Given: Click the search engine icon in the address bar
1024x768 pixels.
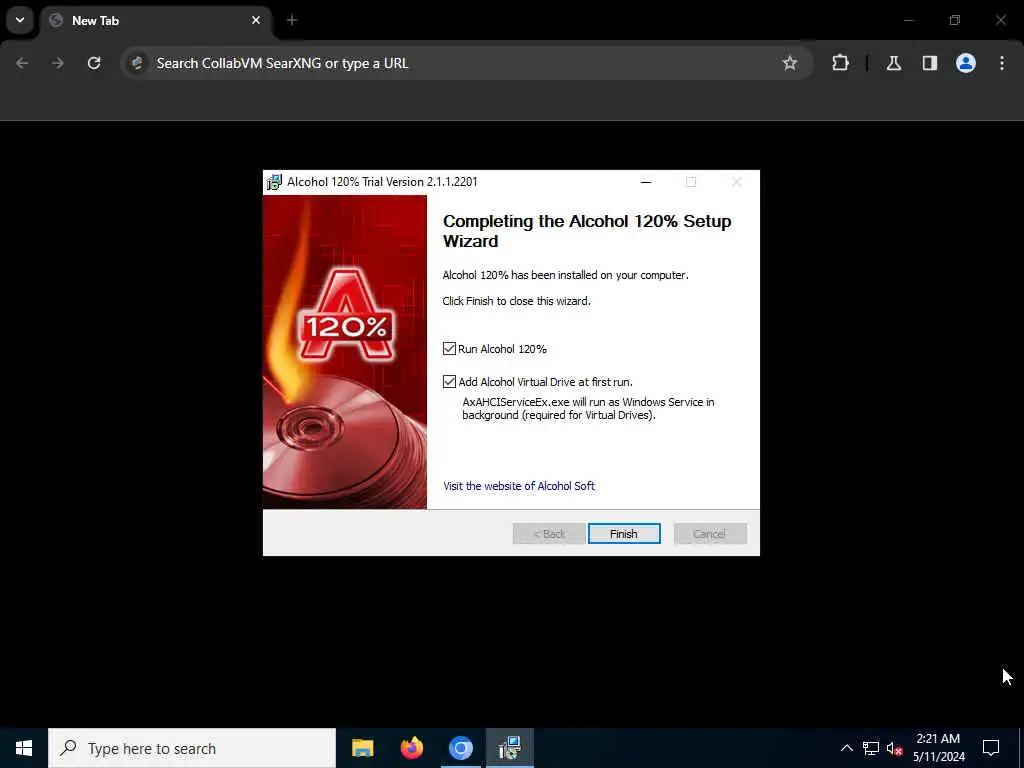Looking at the screenshot, I should [x=137, y=63].
